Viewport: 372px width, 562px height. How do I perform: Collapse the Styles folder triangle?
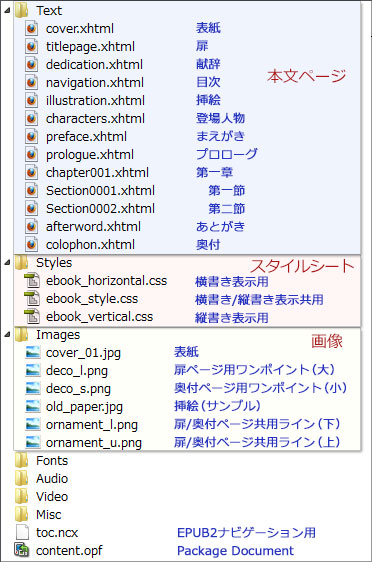pyautogui.click(x=7, y=263)
